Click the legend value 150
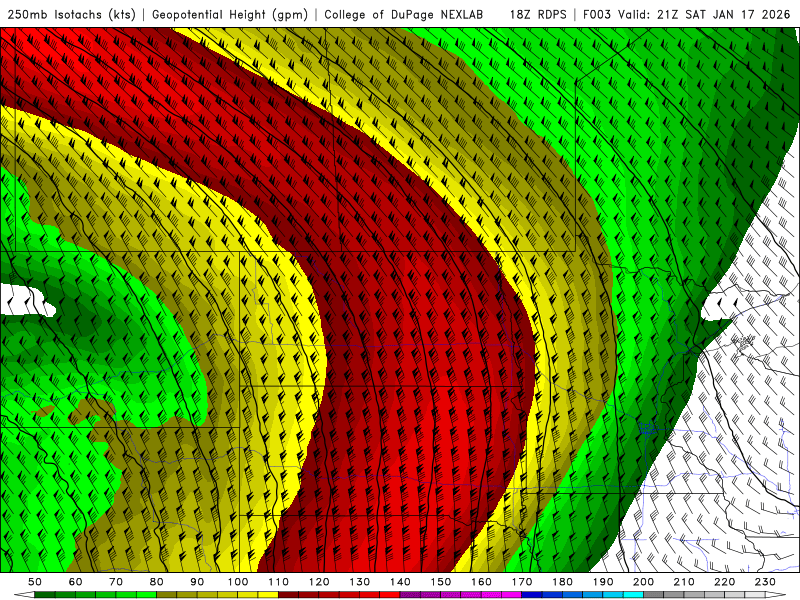This screenshot has width=800, height=600. click(x=441, y=582)
